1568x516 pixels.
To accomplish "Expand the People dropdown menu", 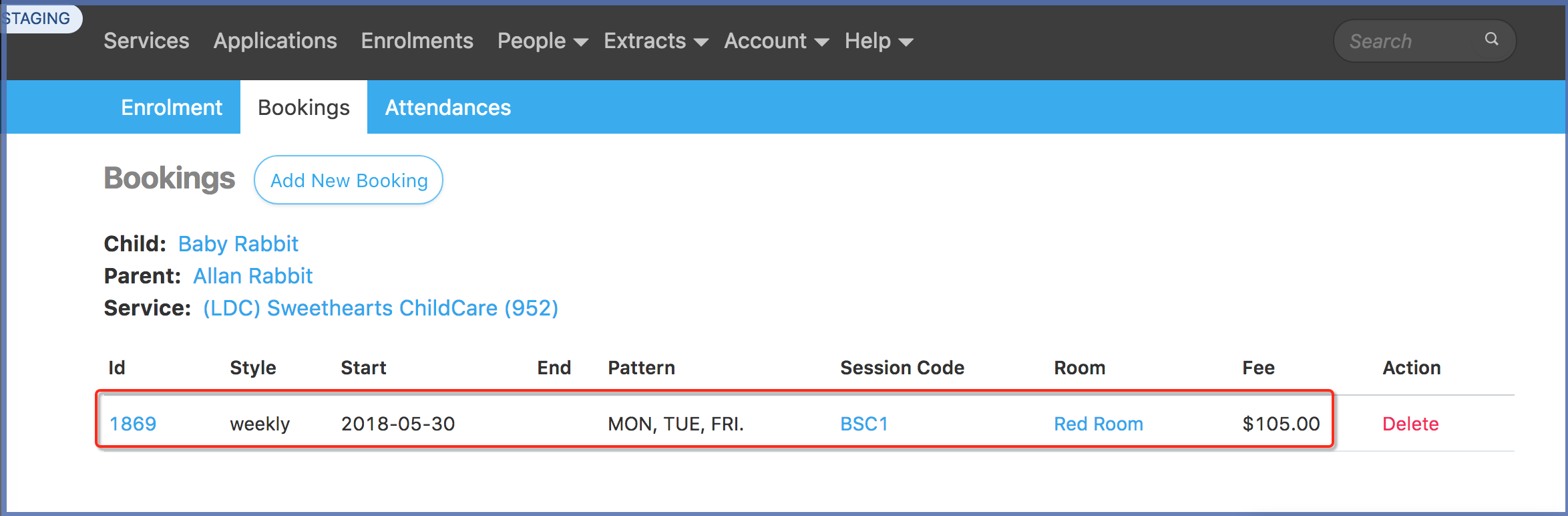I will pos(542,41).
